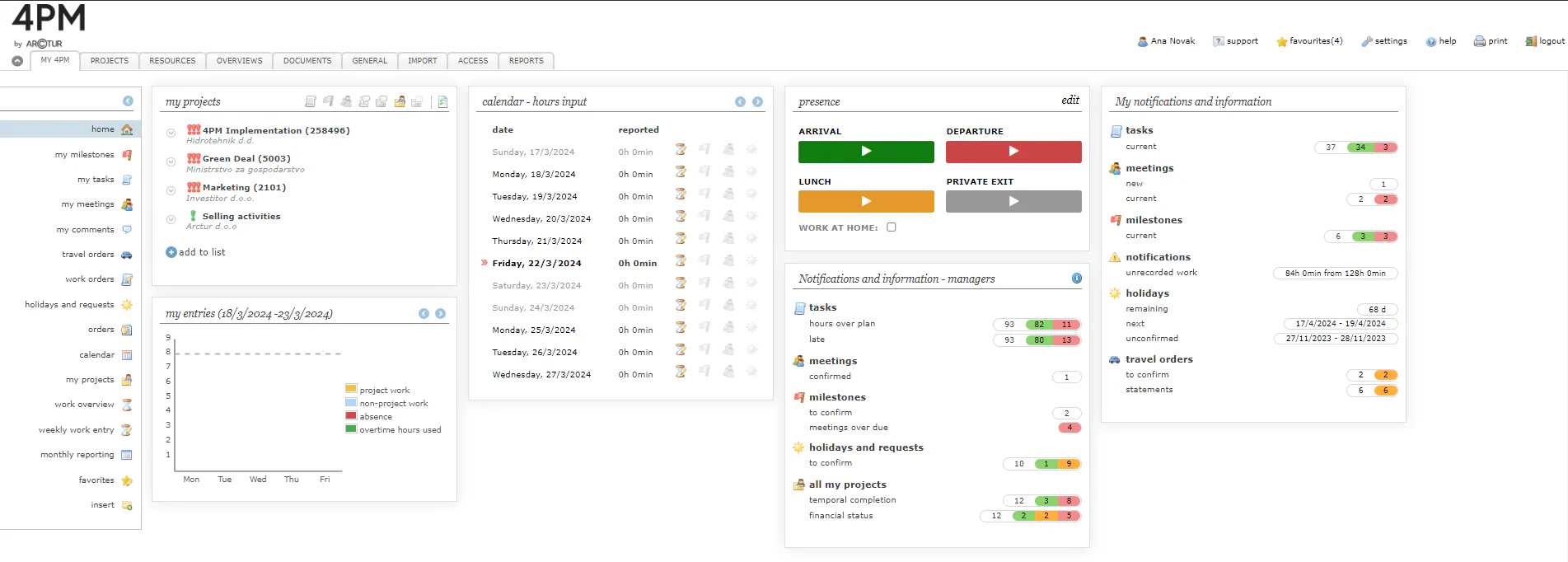This screenshot has height=562, width=1568.
Task: Open calendar icon in sidebar
Action: [127, 355]
